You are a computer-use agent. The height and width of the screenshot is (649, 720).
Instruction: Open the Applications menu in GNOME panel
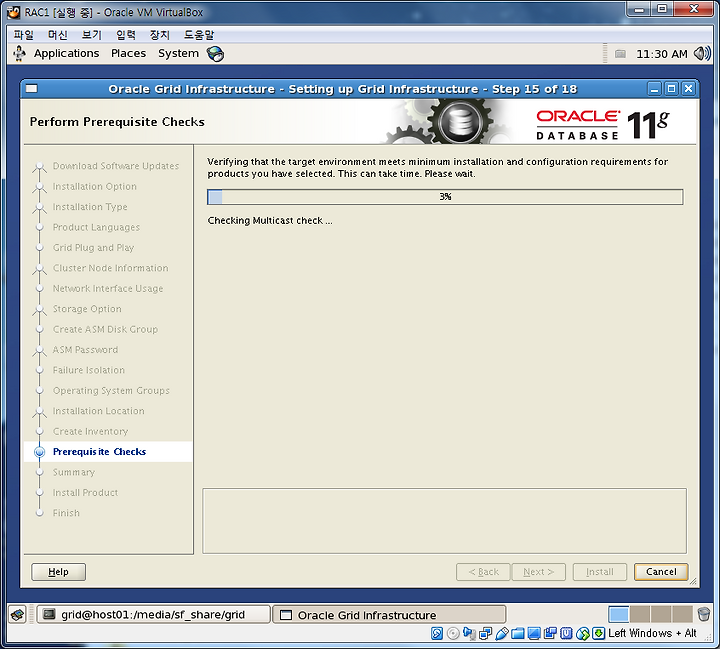point(67,54)
